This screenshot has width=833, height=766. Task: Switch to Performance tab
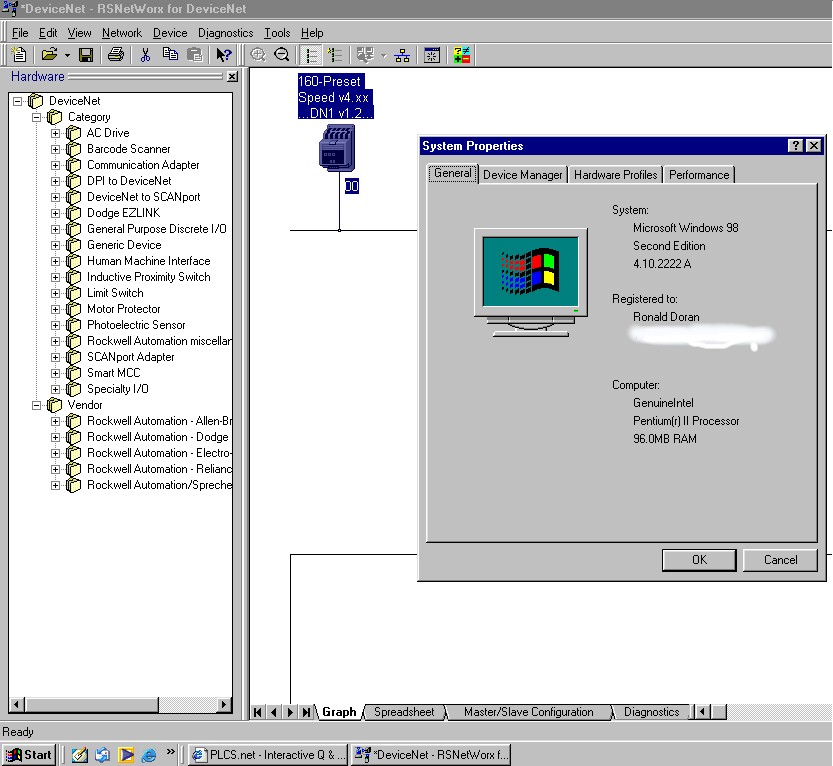(x=699, y=175)
